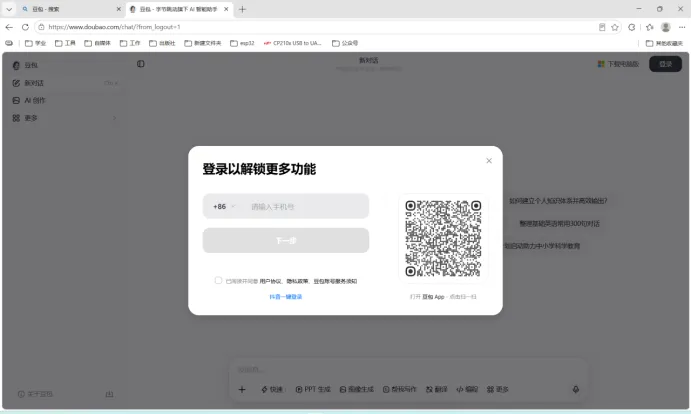Go back with the browser back arrow
692x414 pixels.
point(9,27)
